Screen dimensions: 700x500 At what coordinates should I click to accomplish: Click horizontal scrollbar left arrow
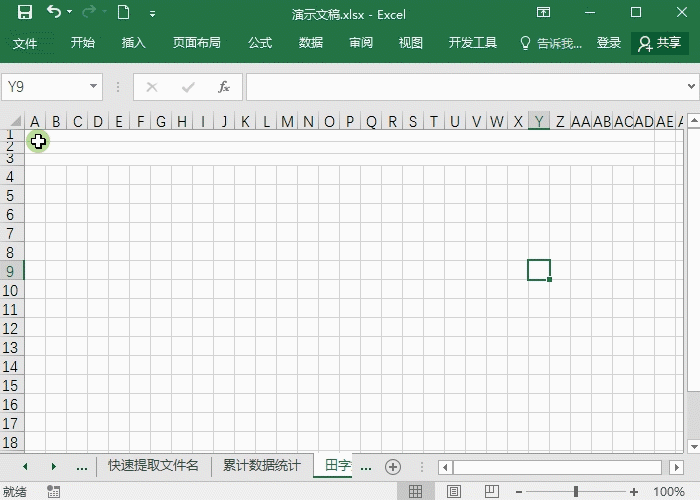(x=445, y=467)
